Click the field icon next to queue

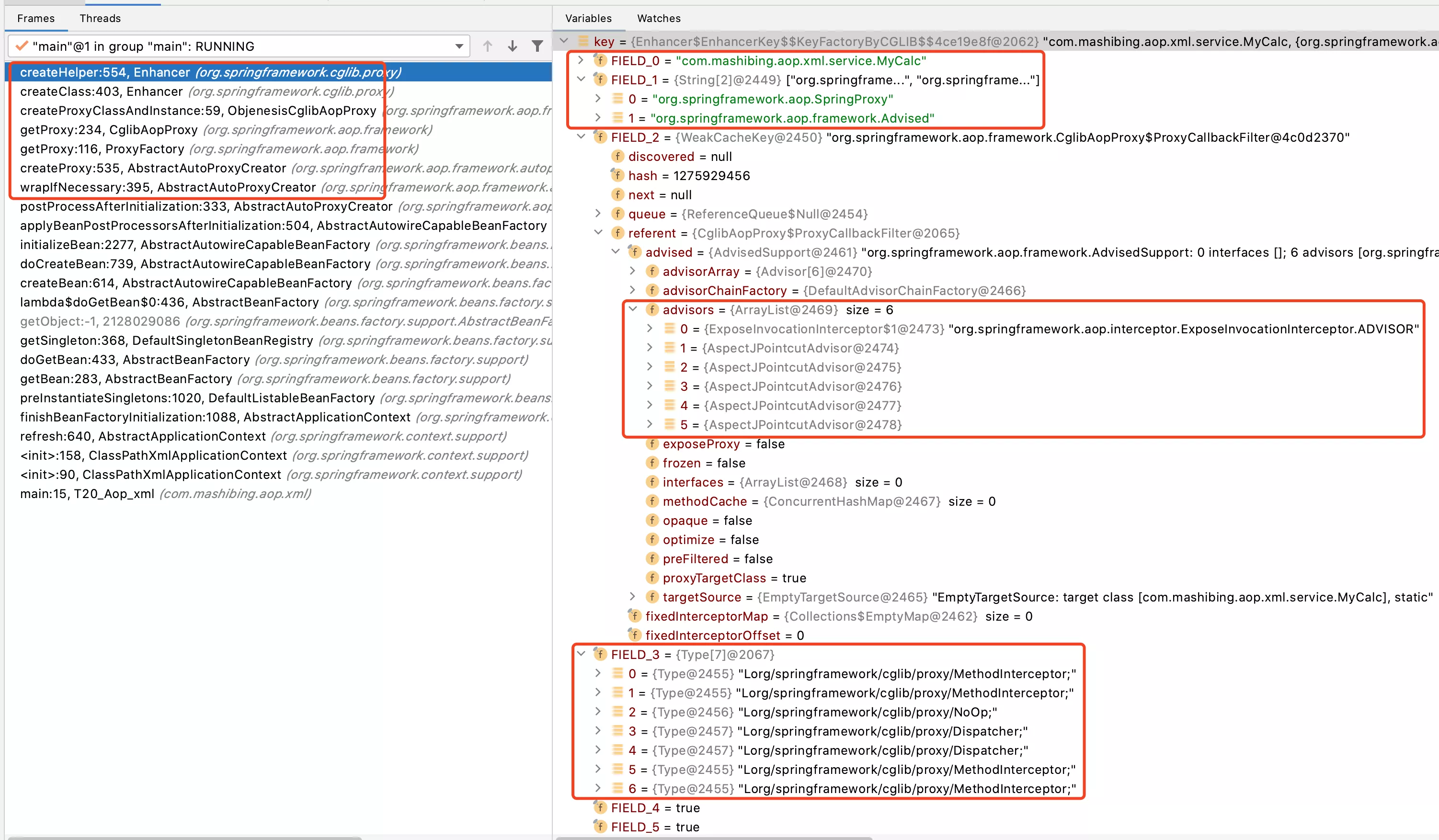point(617,214)
